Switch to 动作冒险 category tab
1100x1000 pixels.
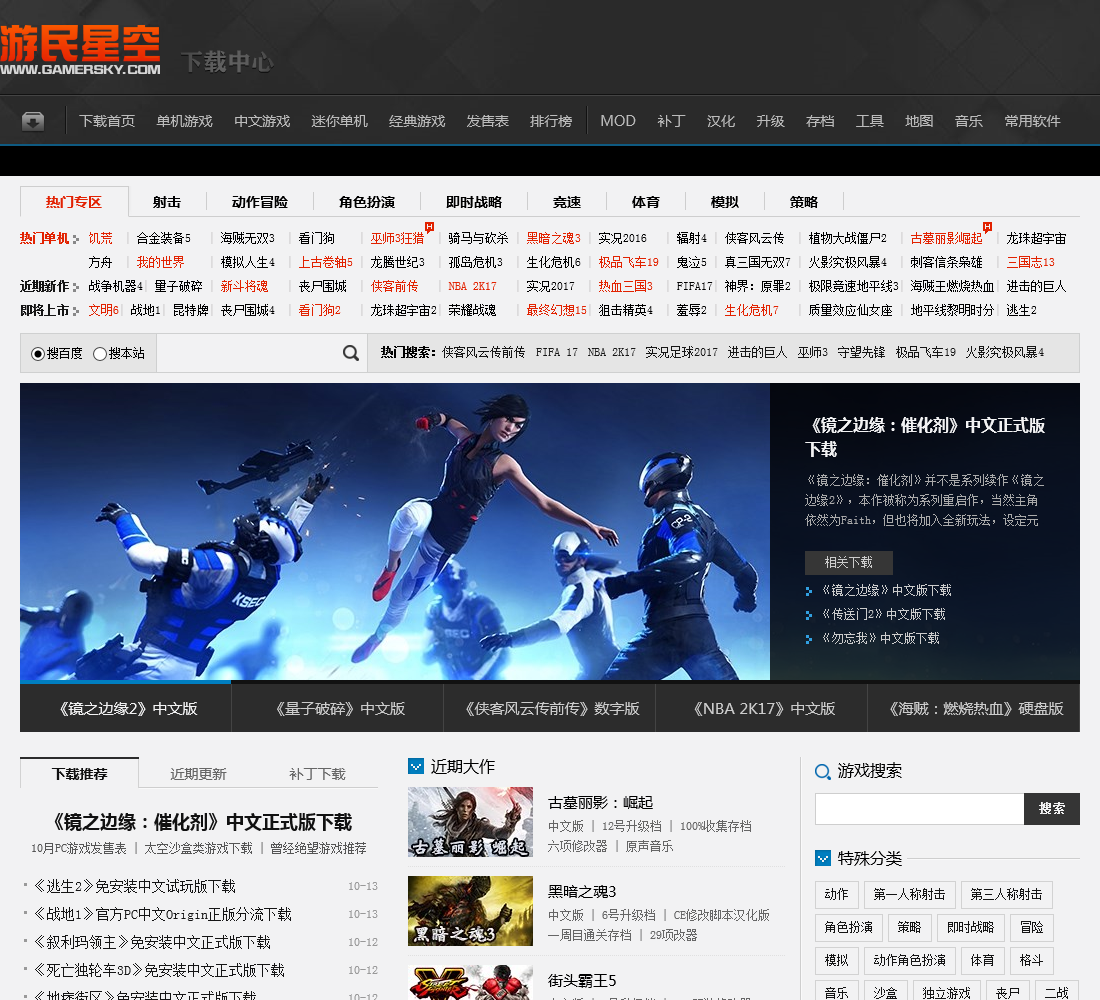[260, 202]
